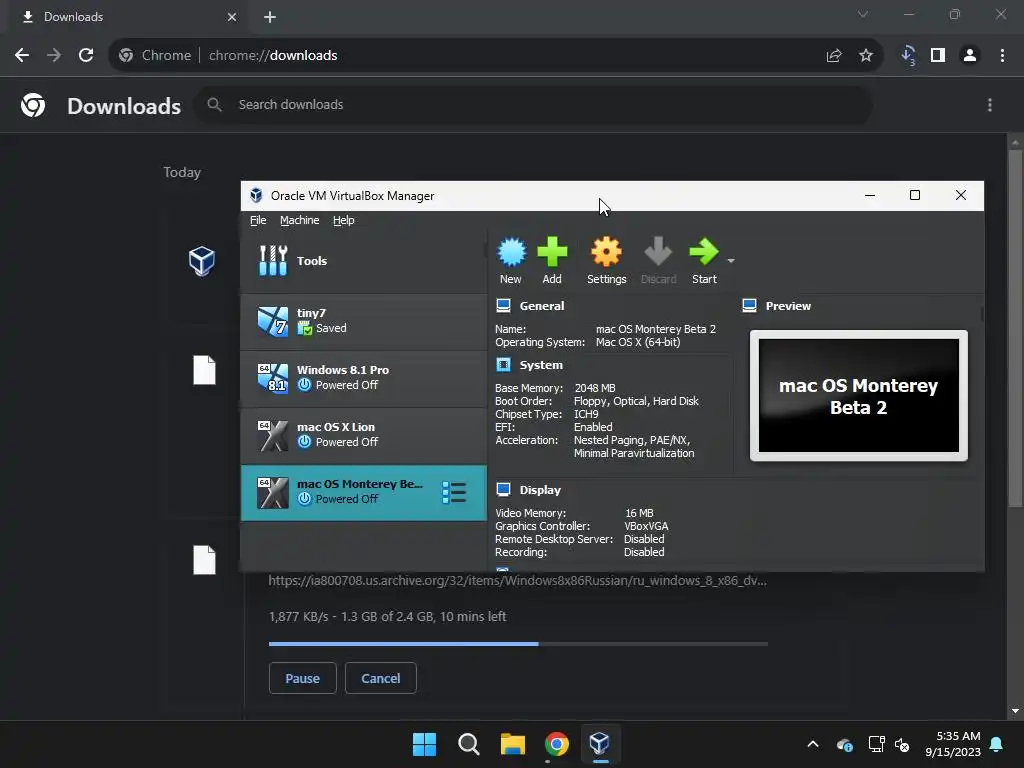Open Chrome profile avatar icon
The width and height of the screenshot is (1024, 768).
tap(970, 56)
